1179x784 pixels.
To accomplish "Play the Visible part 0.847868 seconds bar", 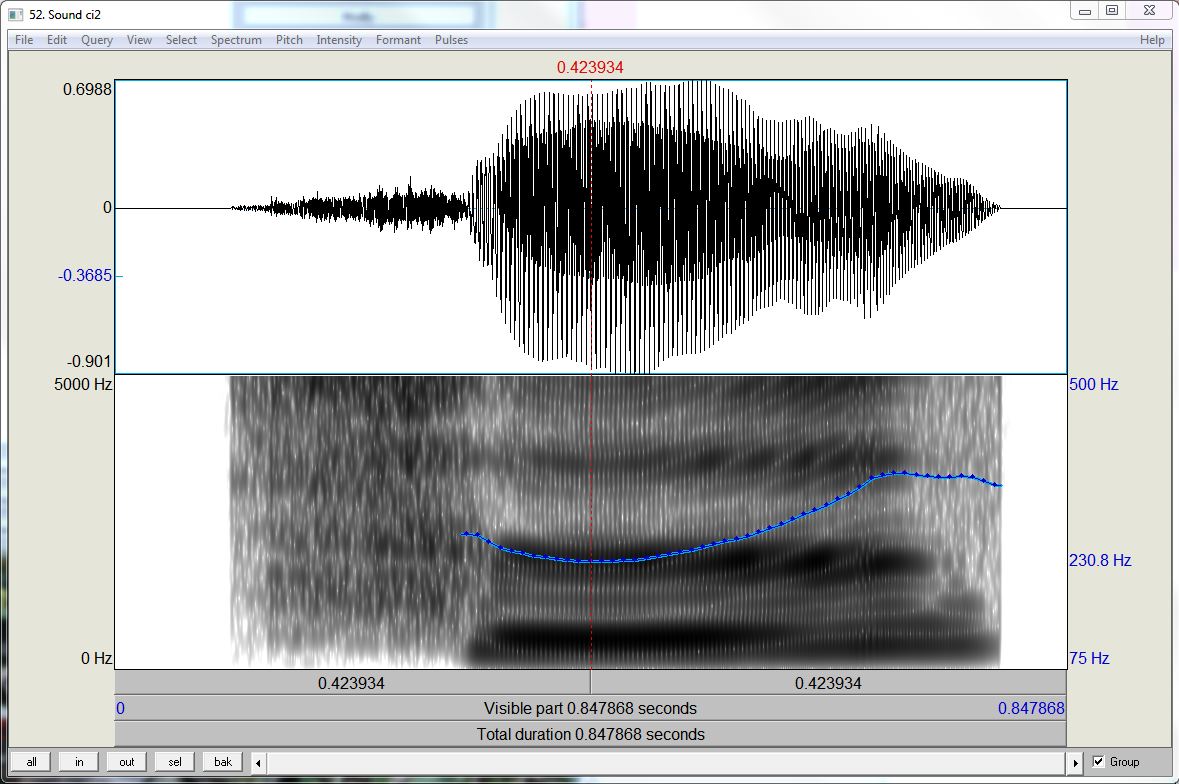I will [x=590, y=708].
